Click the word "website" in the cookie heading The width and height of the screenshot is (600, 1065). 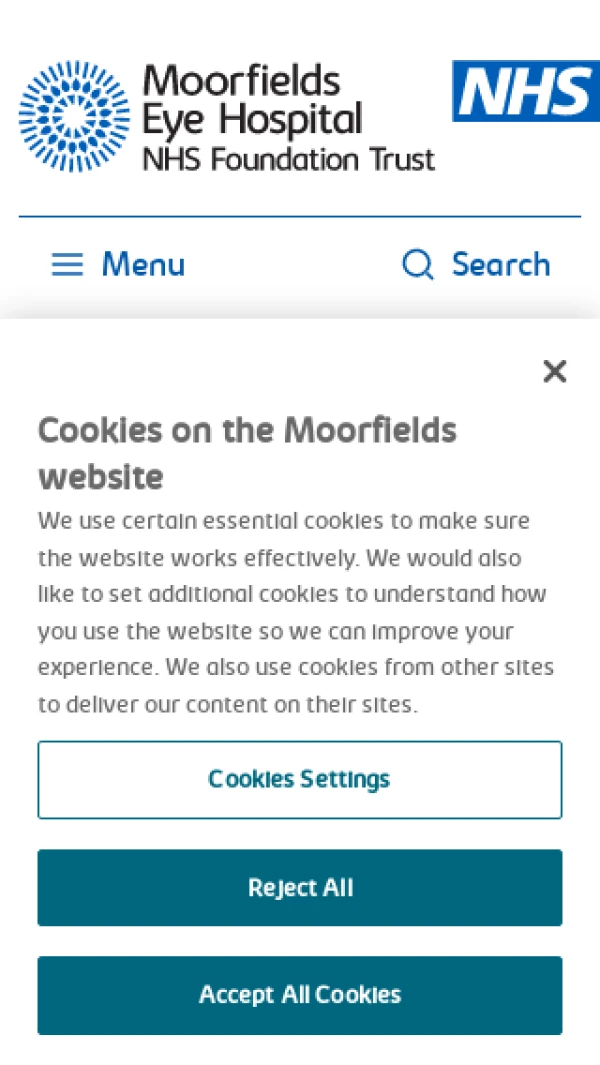(x=100, y=477)
